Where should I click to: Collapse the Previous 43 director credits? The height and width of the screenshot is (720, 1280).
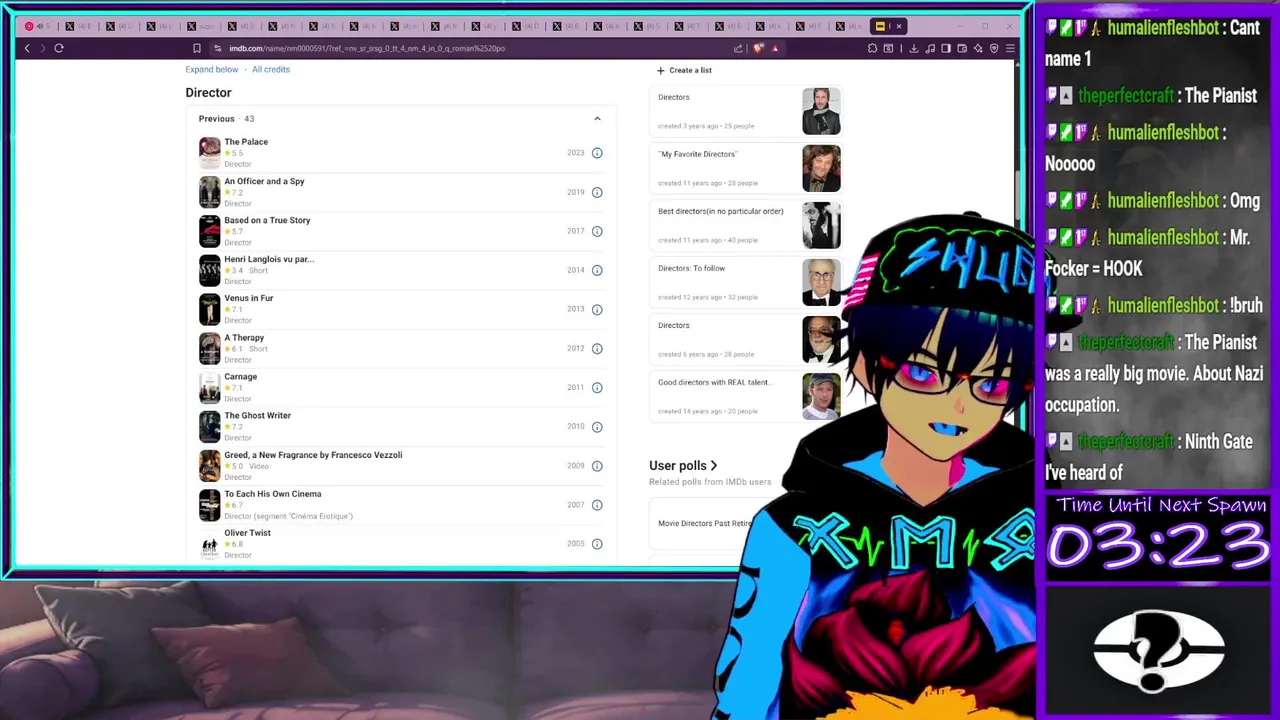tap(597, 119)
